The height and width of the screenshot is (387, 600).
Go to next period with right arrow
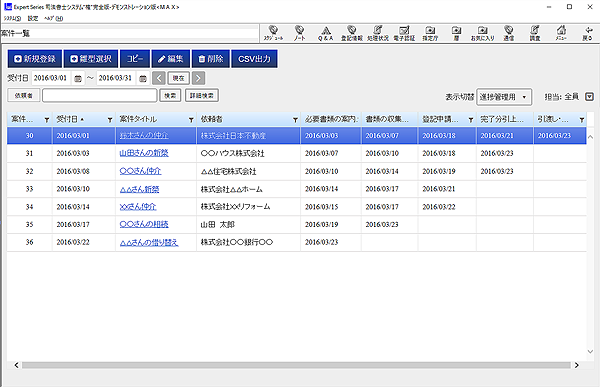tap(198, 78)
